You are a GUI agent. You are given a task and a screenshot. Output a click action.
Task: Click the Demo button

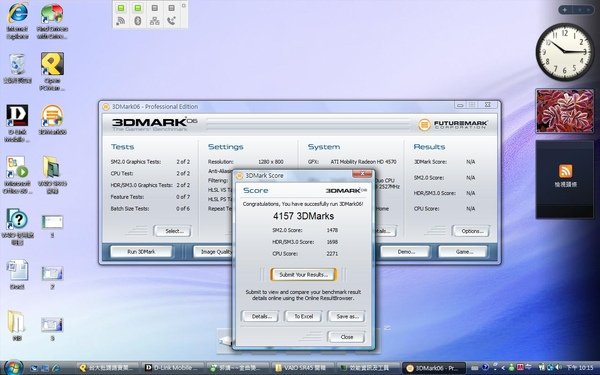pos(406,252)
